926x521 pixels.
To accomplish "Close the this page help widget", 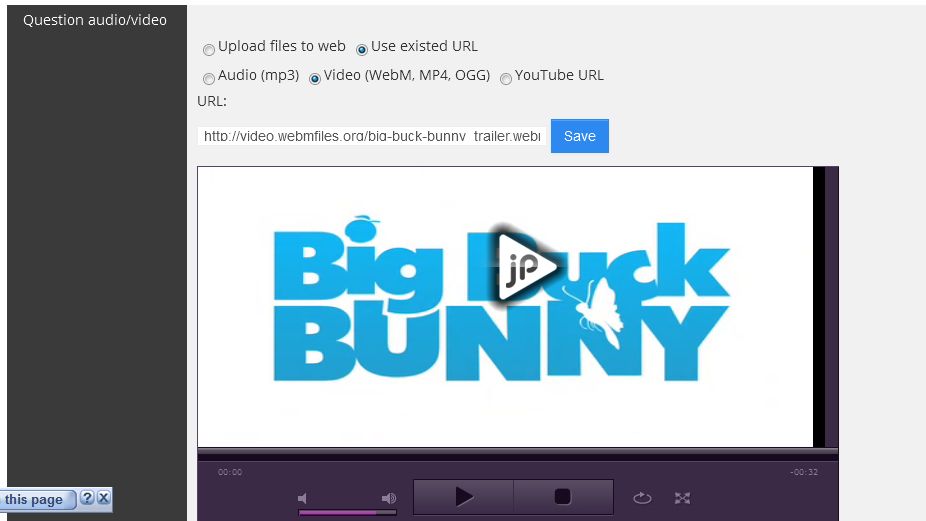I will click(103, 498).
